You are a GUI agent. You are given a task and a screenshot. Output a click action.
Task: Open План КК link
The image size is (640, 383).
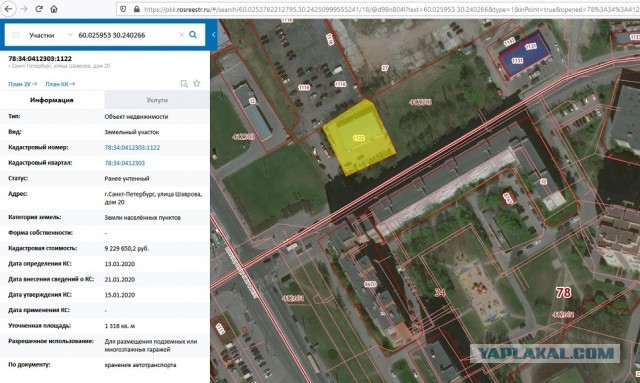[60, 84]
